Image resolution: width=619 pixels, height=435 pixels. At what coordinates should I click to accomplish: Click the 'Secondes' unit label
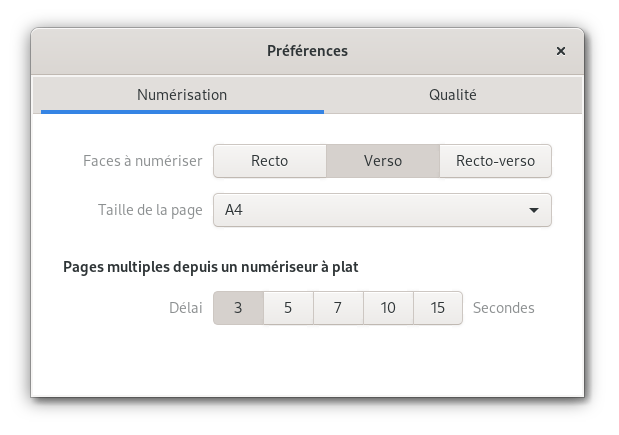click(x=504, y=308)
